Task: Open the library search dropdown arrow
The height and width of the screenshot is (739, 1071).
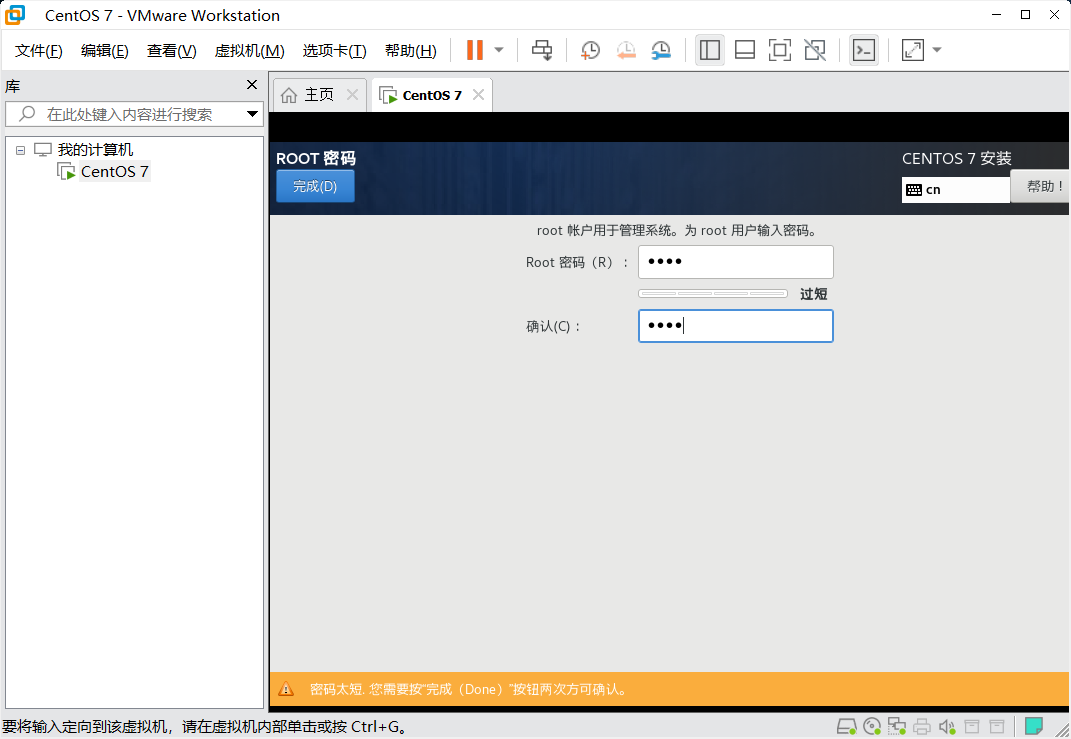Action: tap(252, 114)
